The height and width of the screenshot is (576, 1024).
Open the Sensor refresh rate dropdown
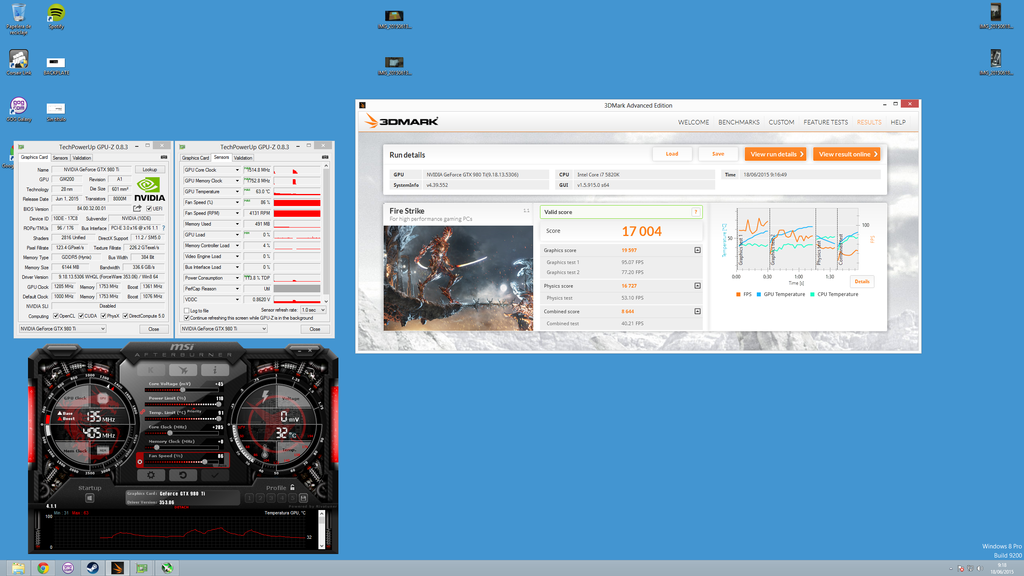(313, 310)
